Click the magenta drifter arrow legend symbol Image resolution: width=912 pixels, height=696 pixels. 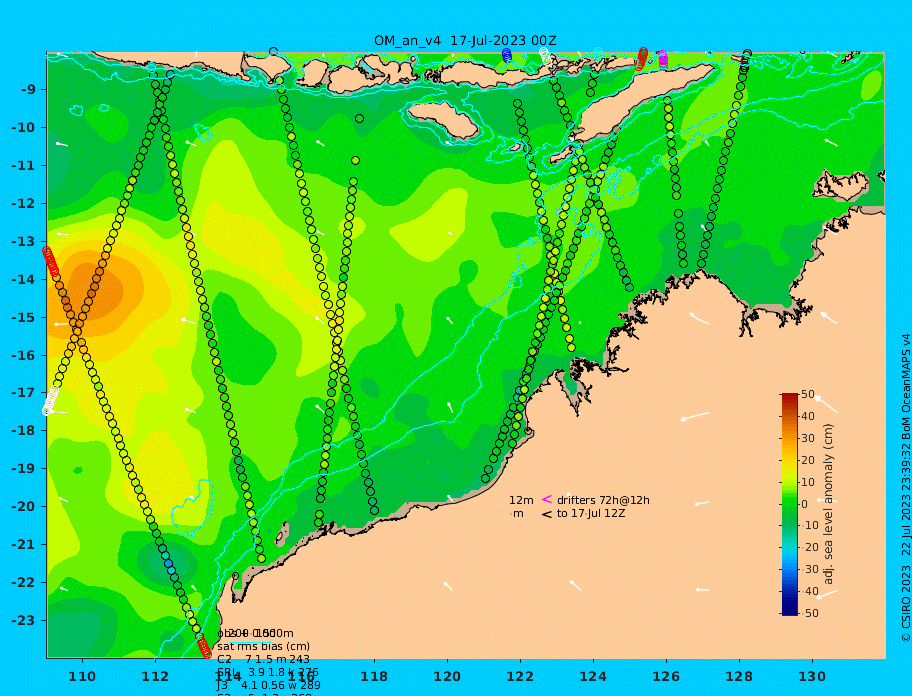(x=547, y=499)
